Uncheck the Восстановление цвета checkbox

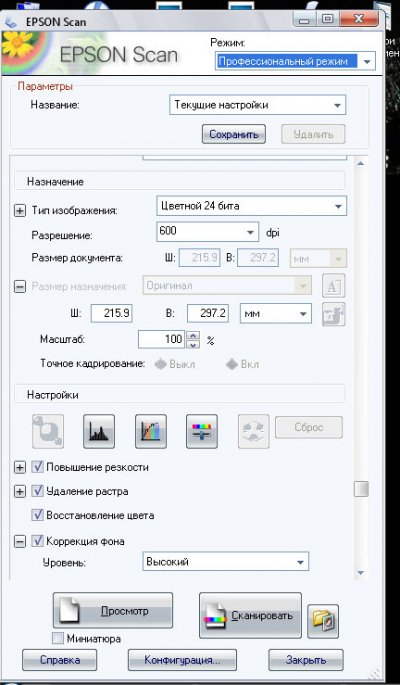tap(37, 515)
